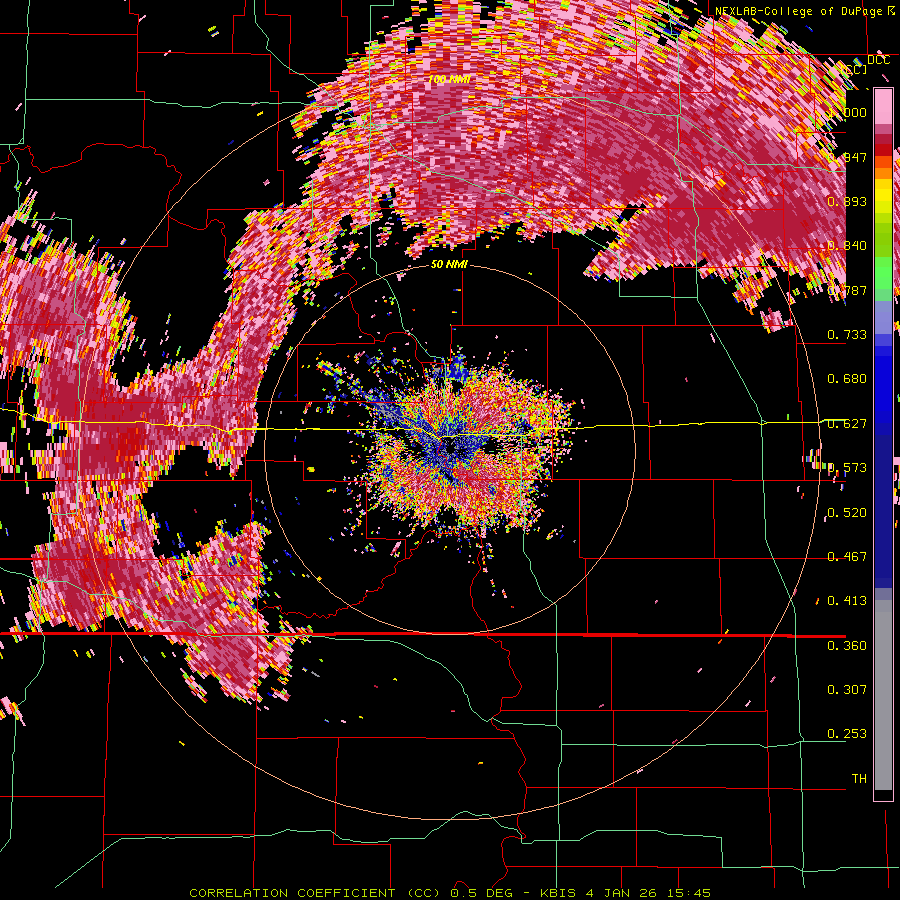Click the 0.840 legend value
Viewport: 900px width, 900px height.
(847, 246)
